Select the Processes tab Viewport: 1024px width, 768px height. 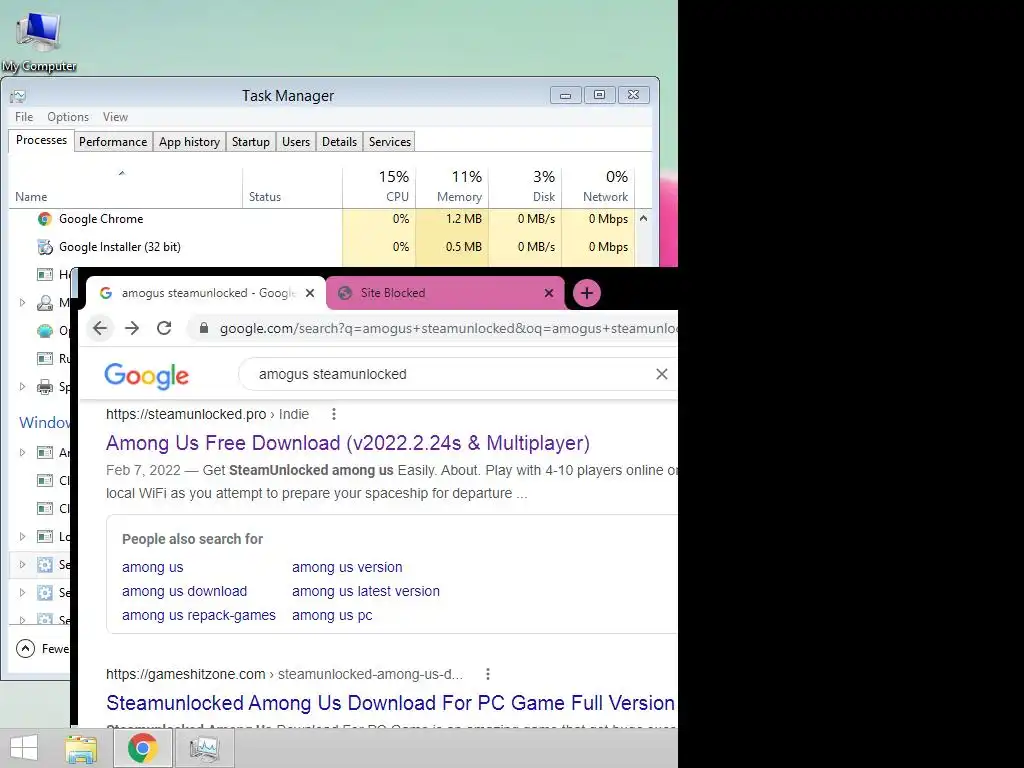point(41,140)
